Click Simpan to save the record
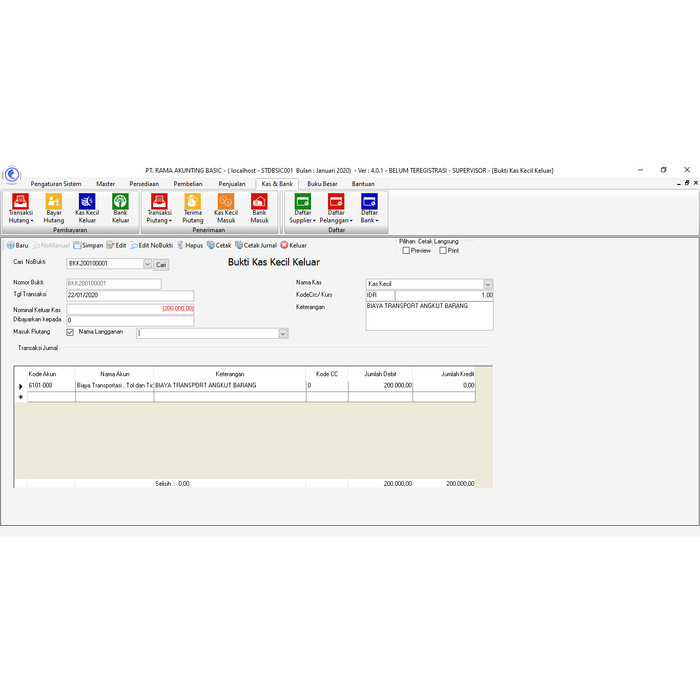This screenshot has width=700, height=700. tap(88, 246)
